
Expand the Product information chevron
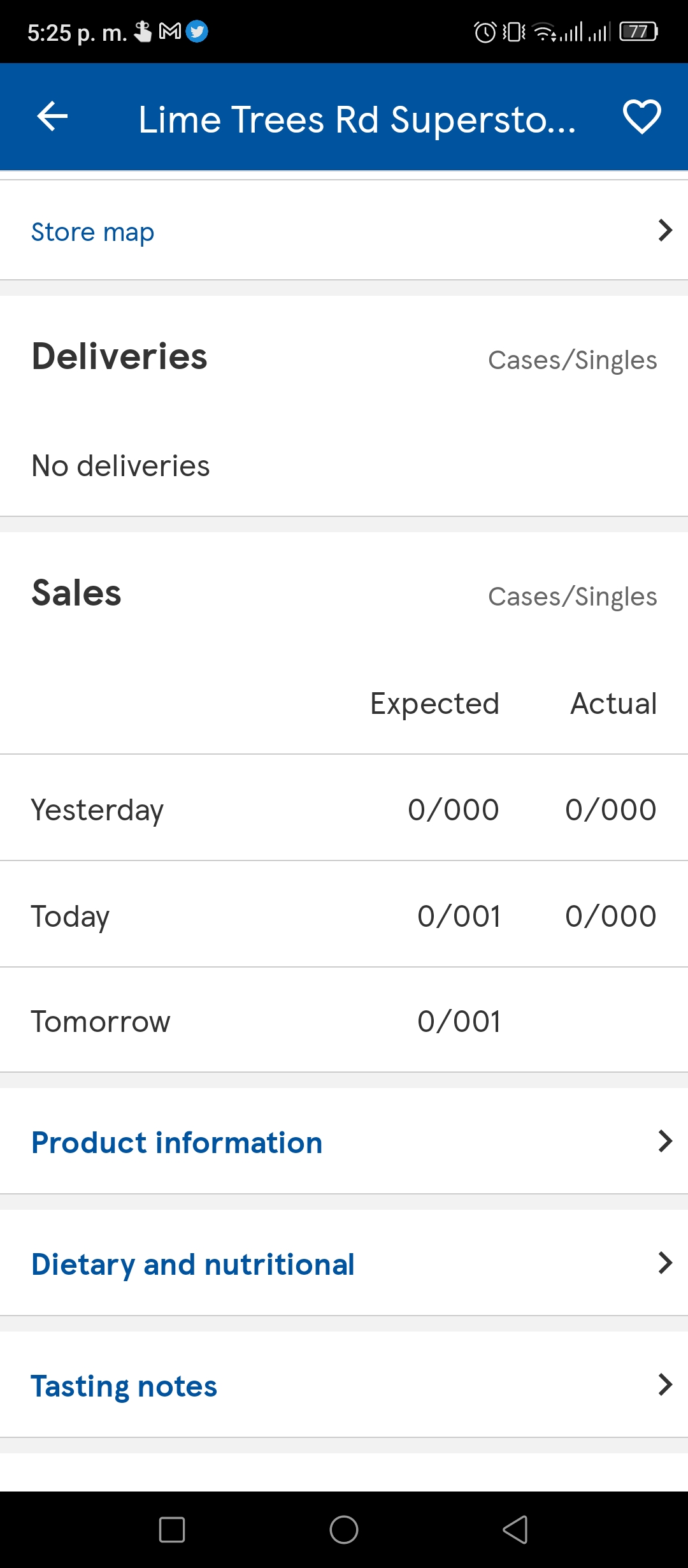(x=665, y=1141)
